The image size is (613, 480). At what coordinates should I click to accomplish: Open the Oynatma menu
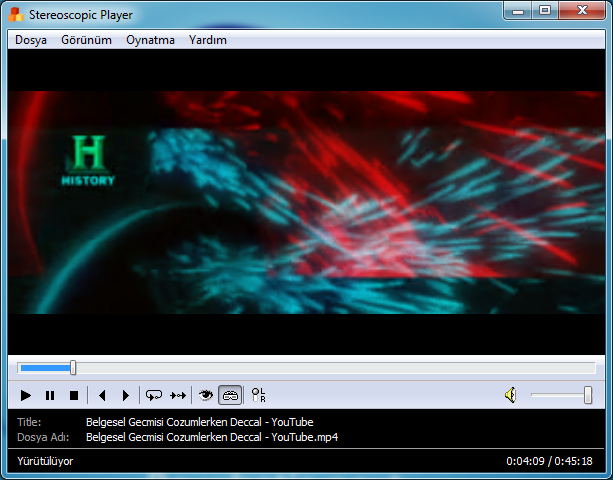click(150, 40)
